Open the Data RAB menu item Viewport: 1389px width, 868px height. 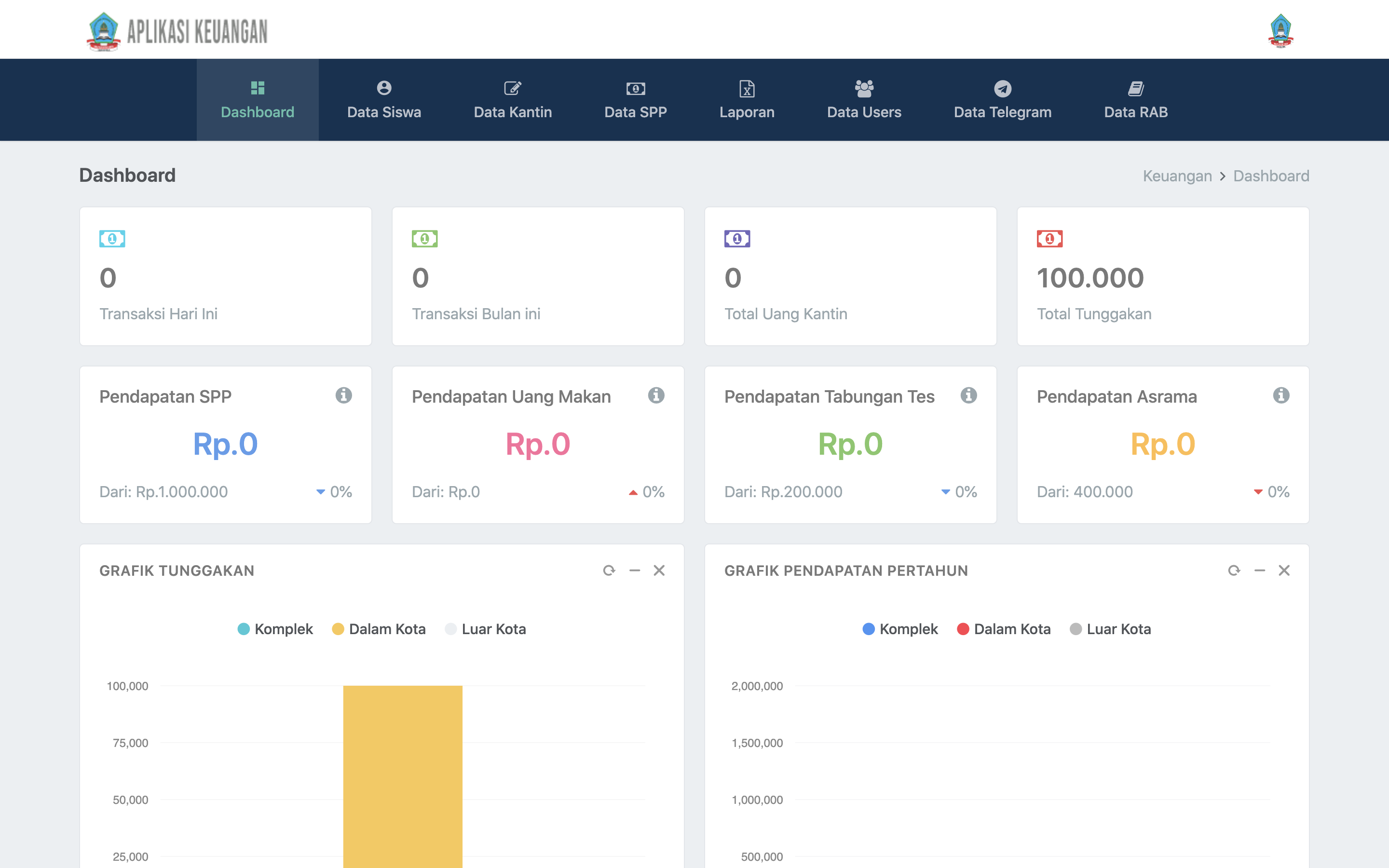click(x=1136, y=100)
